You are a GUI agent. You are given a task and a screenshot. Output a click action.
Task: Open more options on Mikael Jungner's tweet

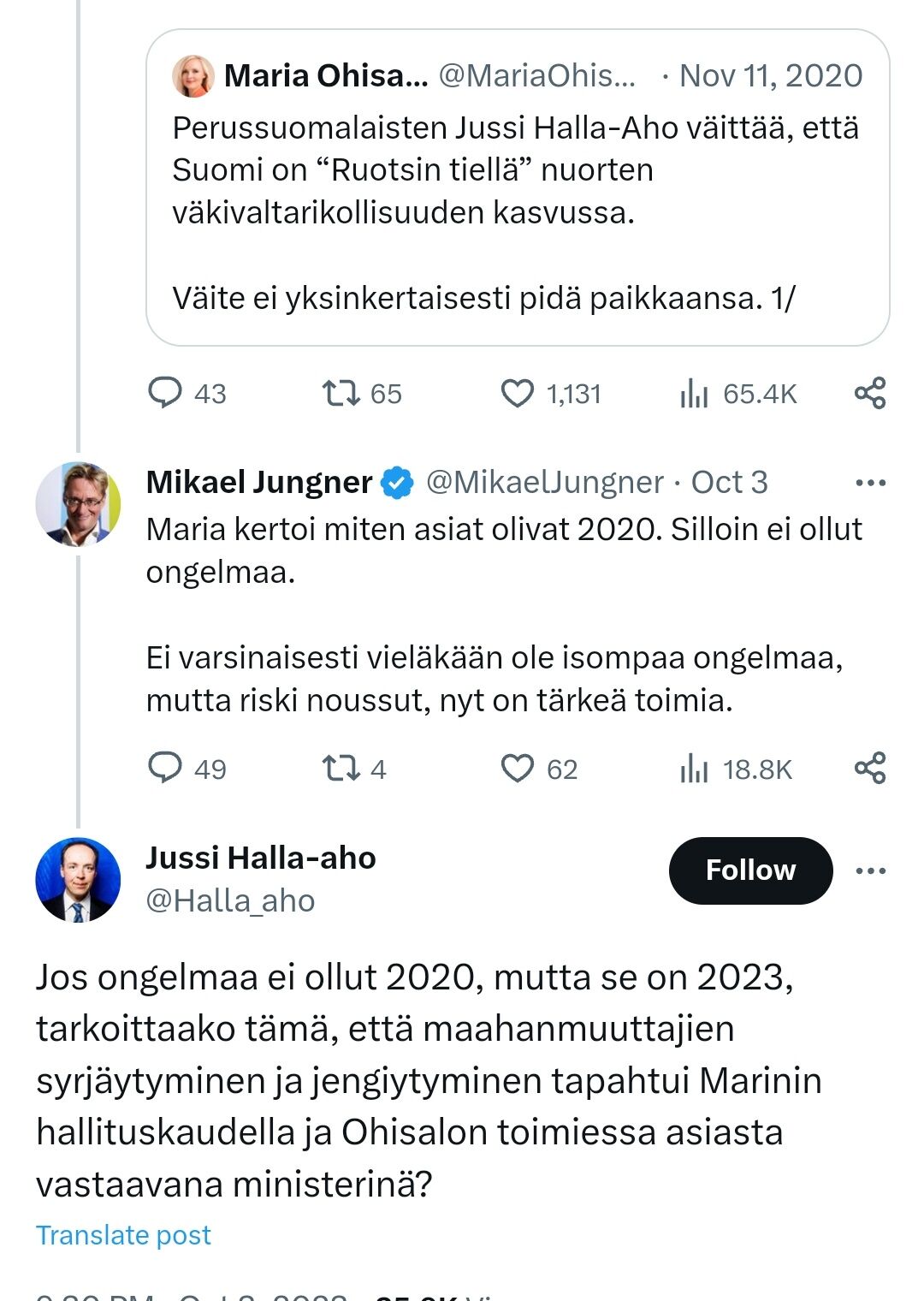(x=870, y=483)
